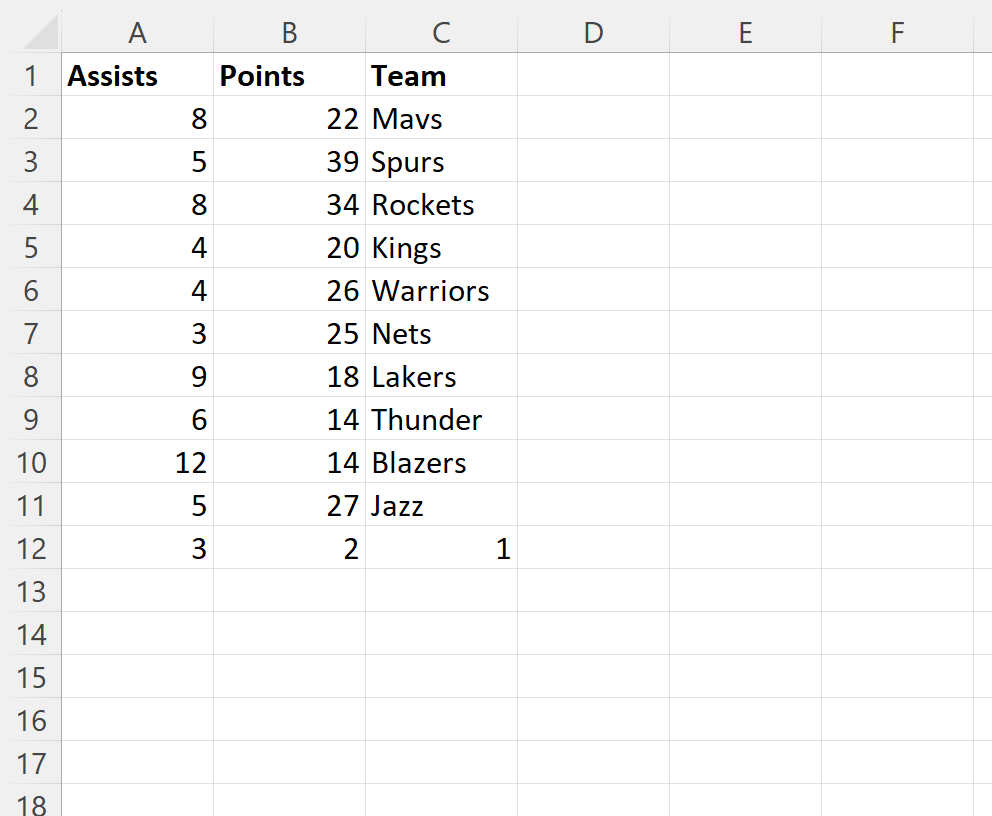Select the Points header cell
Image resolution: width=992 pixels, height=816 pixels.
(290, 76)
